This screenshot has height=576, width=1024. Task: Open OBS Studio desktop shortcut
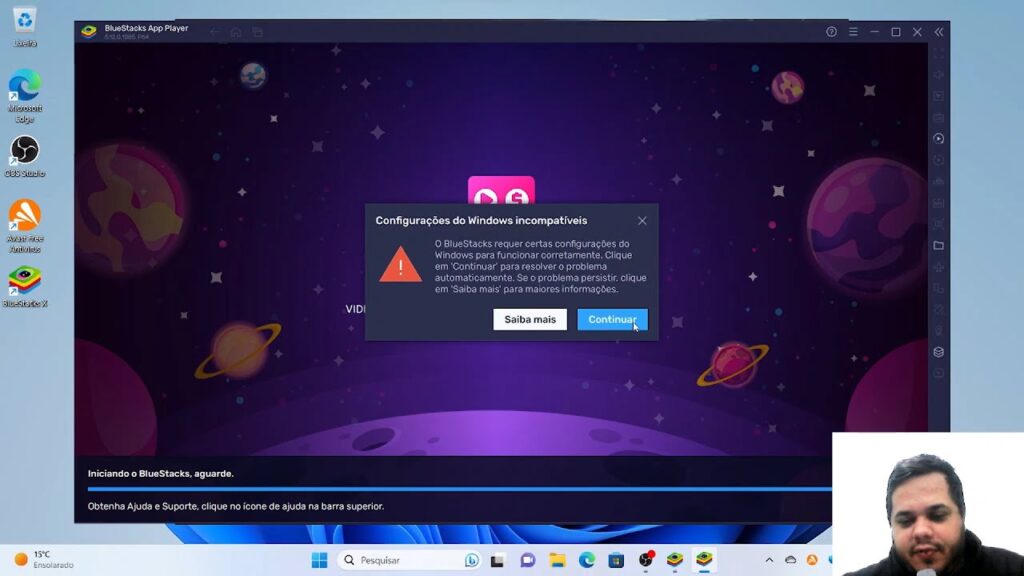(25, 157)
